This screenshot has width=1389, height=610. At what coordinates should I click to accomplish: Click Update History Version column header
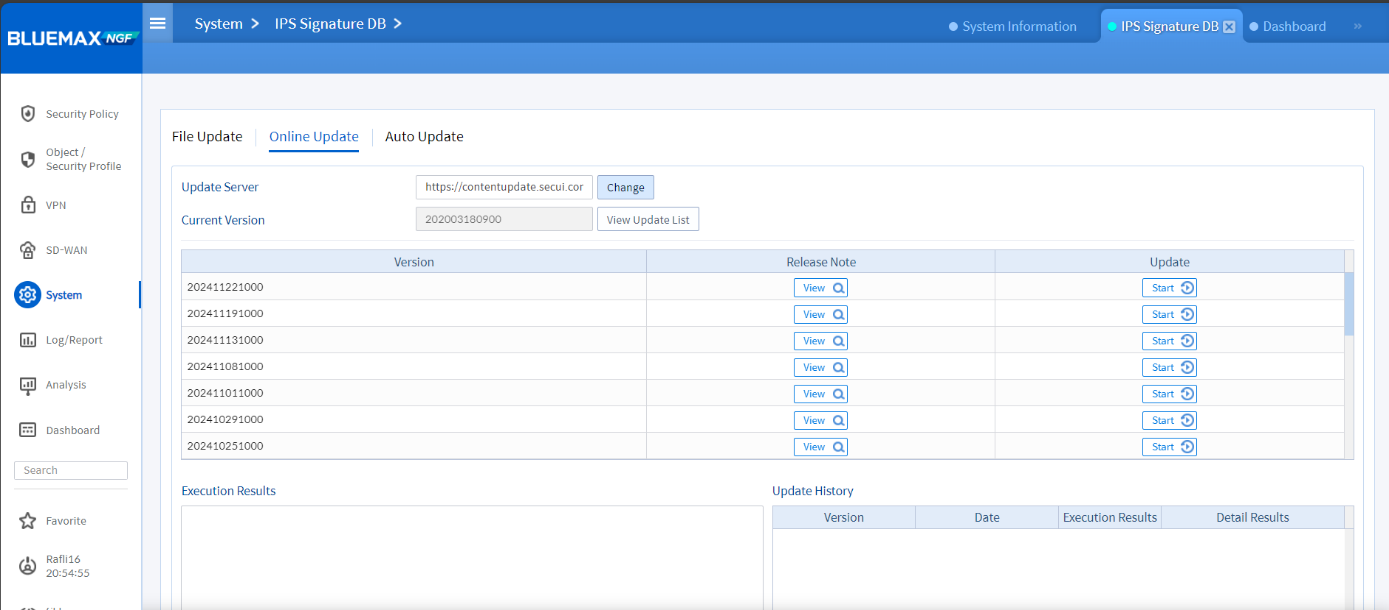(x=844, y=518)
